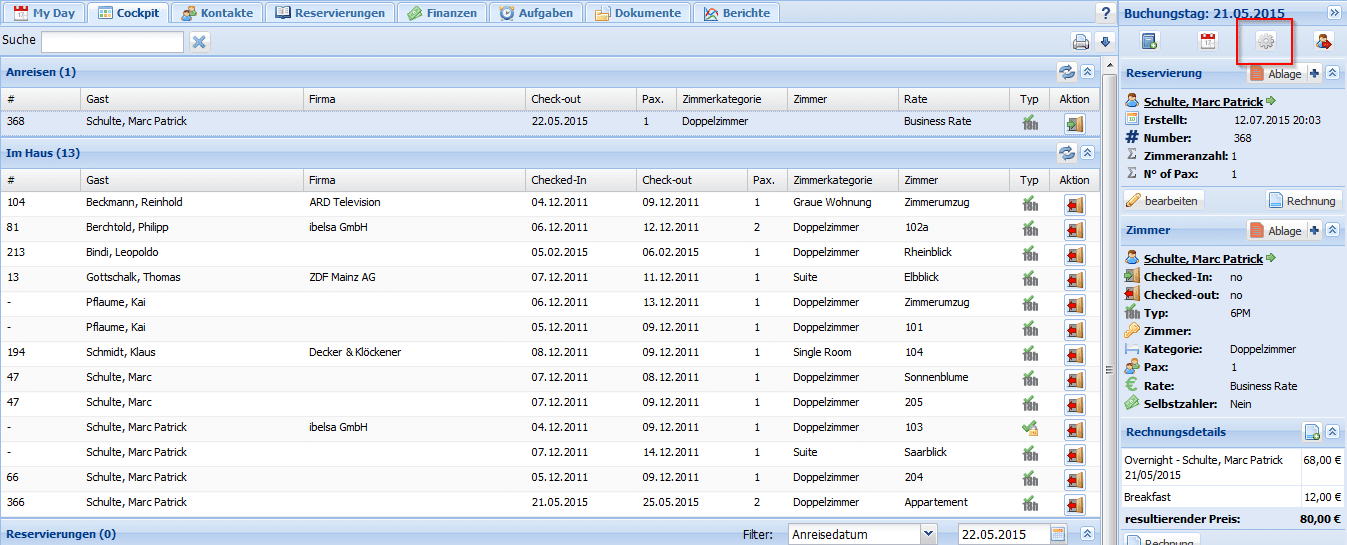This screenshot has height=545, width=1347.
Task: Click the check-out icon for Beckmann, Reinhold
Action: click(1074, 204)
